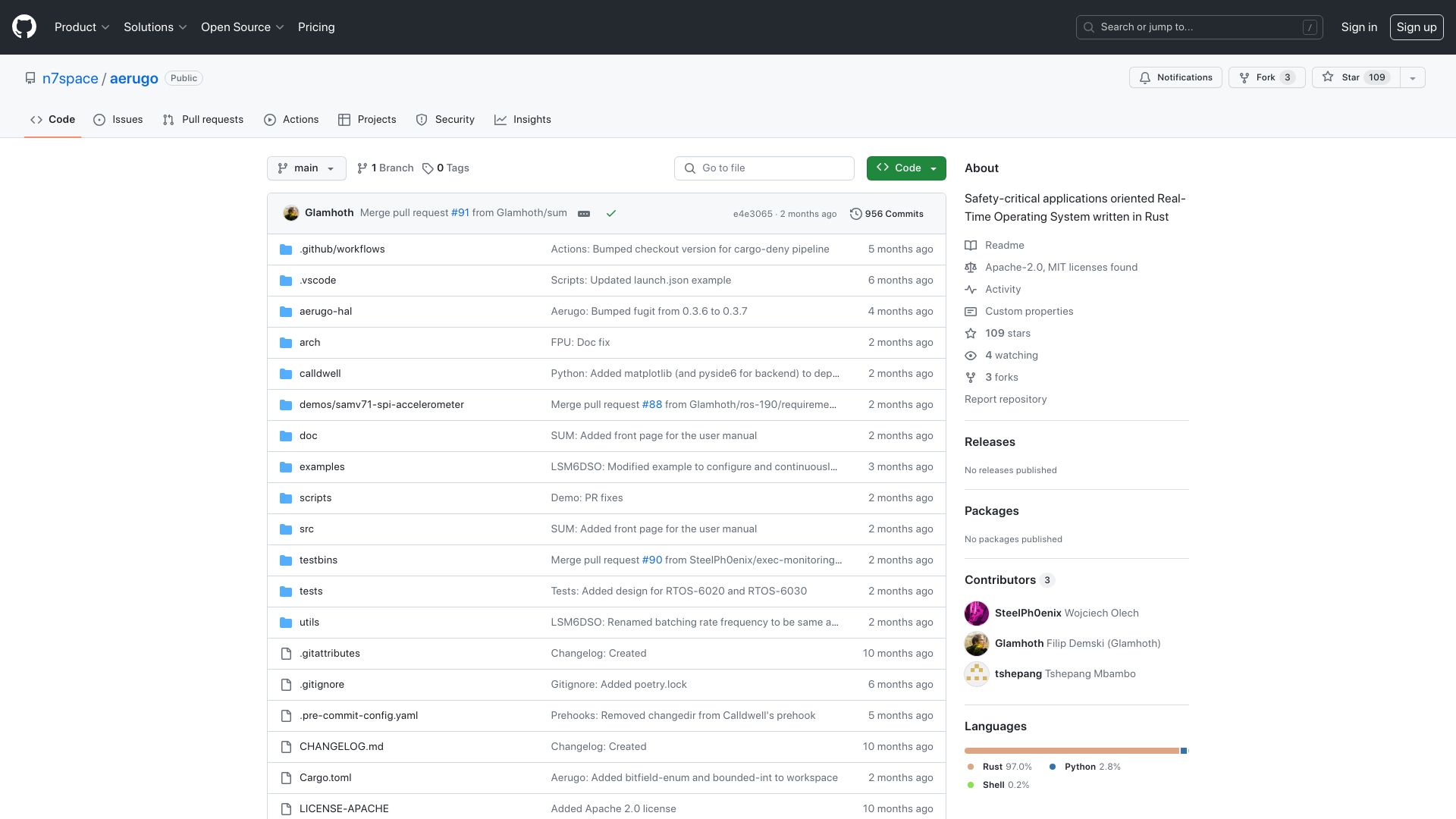
Task: Focus the Search or jump to field
Action: pos(1200,27)
